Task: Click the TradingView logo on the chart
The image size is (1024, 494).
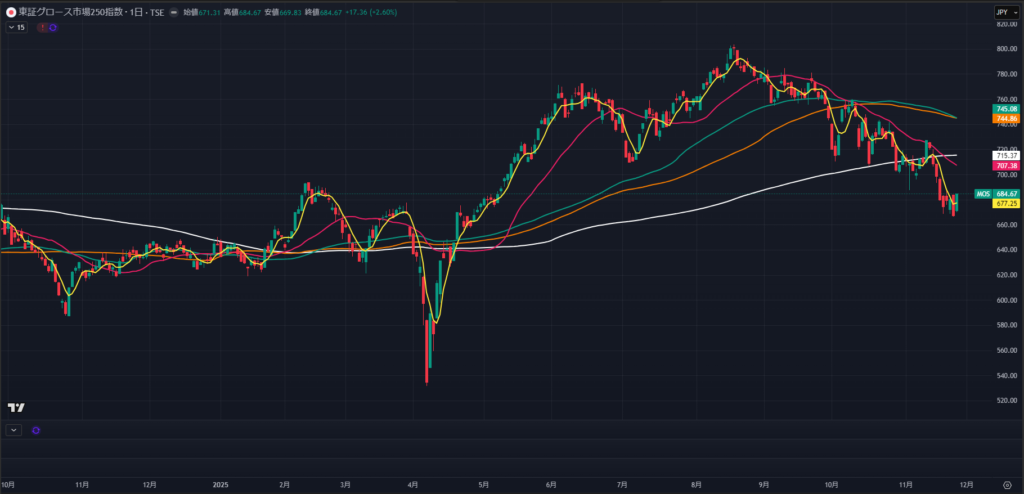Action: point(15,408)
